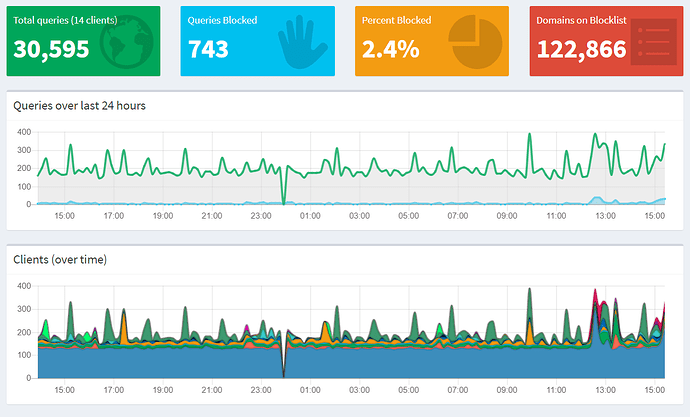Inspect the sharp dip in the green queries line
The width and height of the screenshot is (690, 417).
click(x=284, y=195)
